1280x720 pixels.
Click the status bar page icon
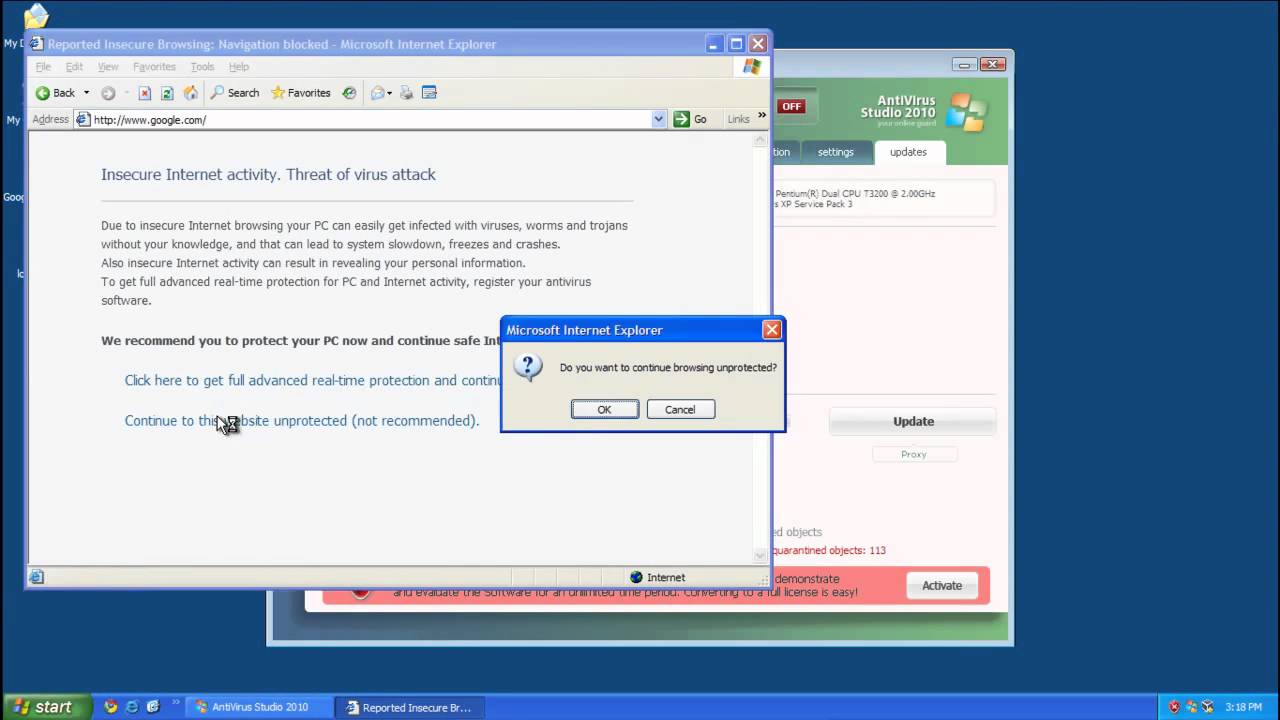[37, 577]
